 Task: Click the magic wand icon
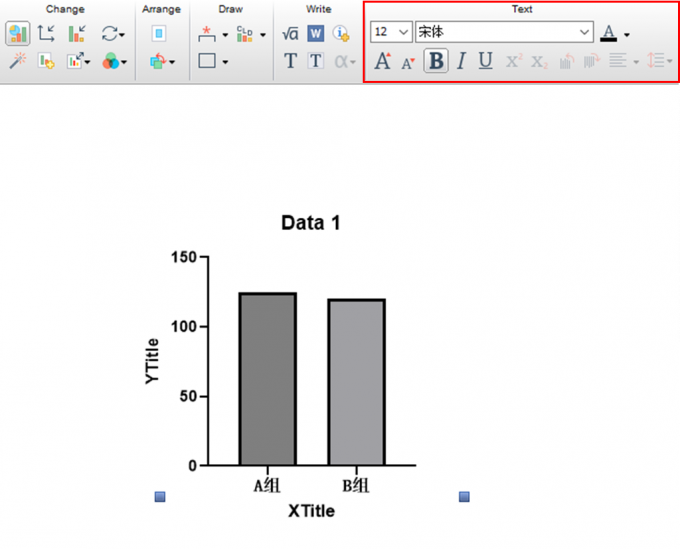[x=18, y=61]
